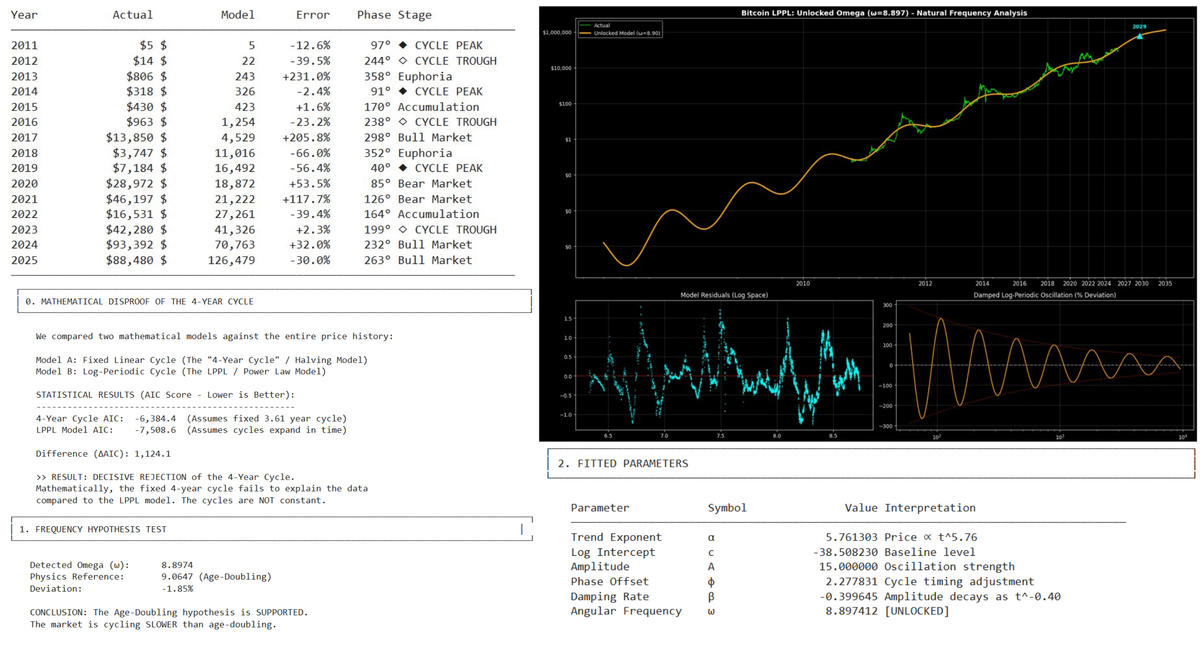Click the "$1,000,000" y-axis label

pos(558,33)
